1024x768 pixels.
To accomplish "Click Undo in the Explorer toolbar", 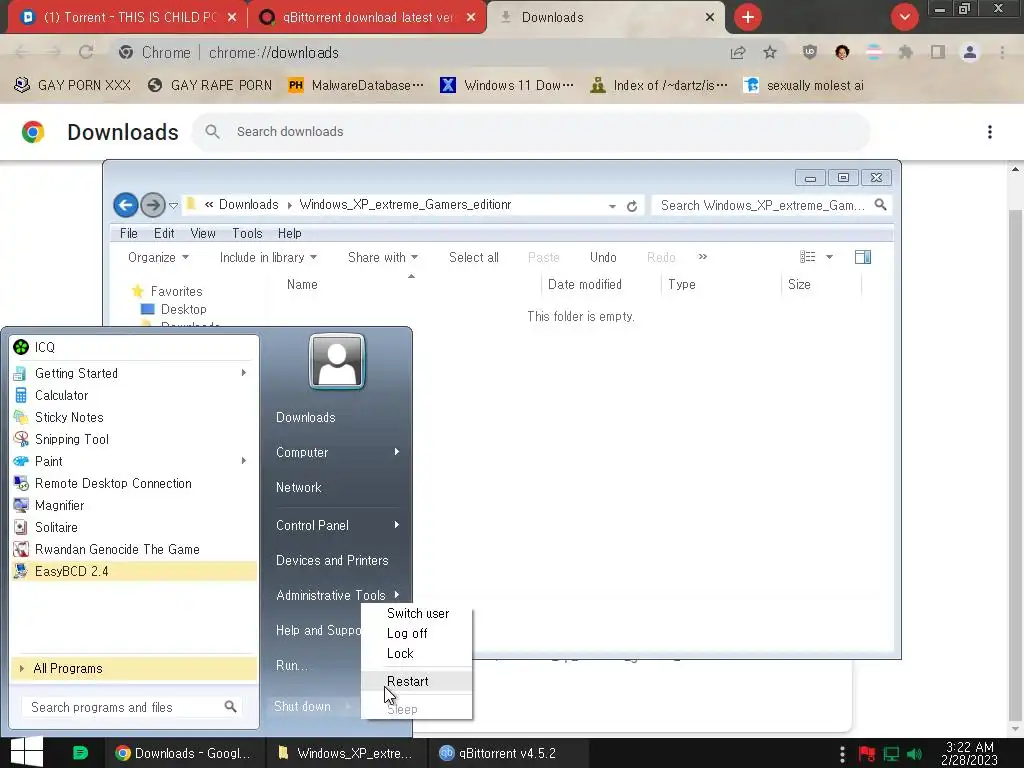I will click(x=603, y=257).
